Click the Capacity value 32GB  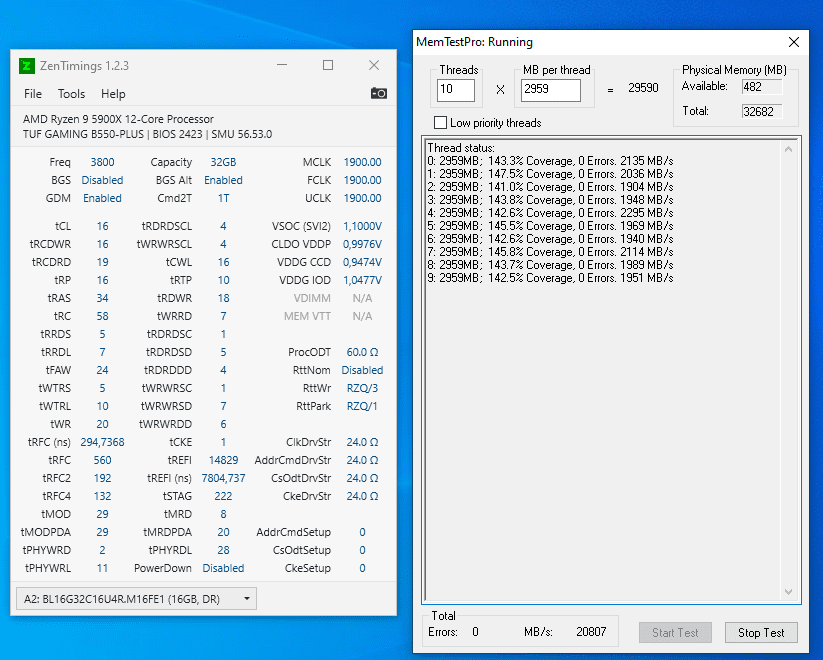(223, 162)
